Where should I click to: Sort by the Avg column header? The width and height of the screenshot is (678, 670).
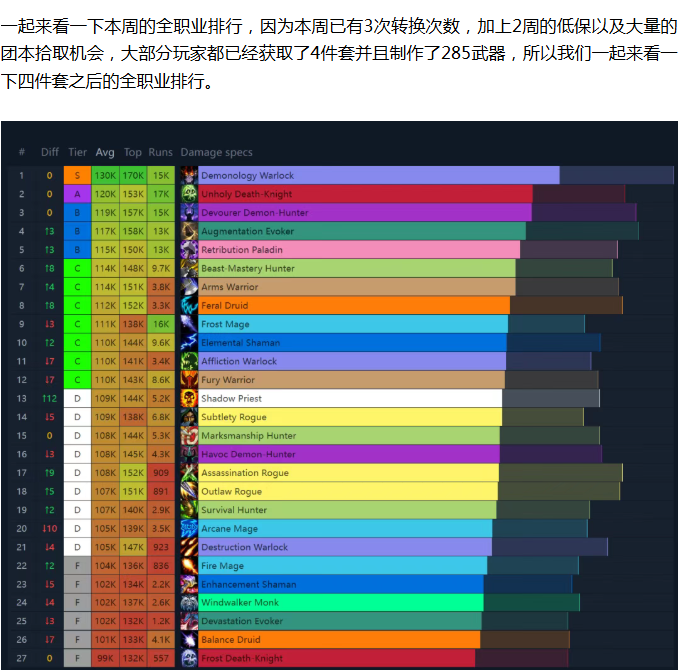[x=105, y=153]
